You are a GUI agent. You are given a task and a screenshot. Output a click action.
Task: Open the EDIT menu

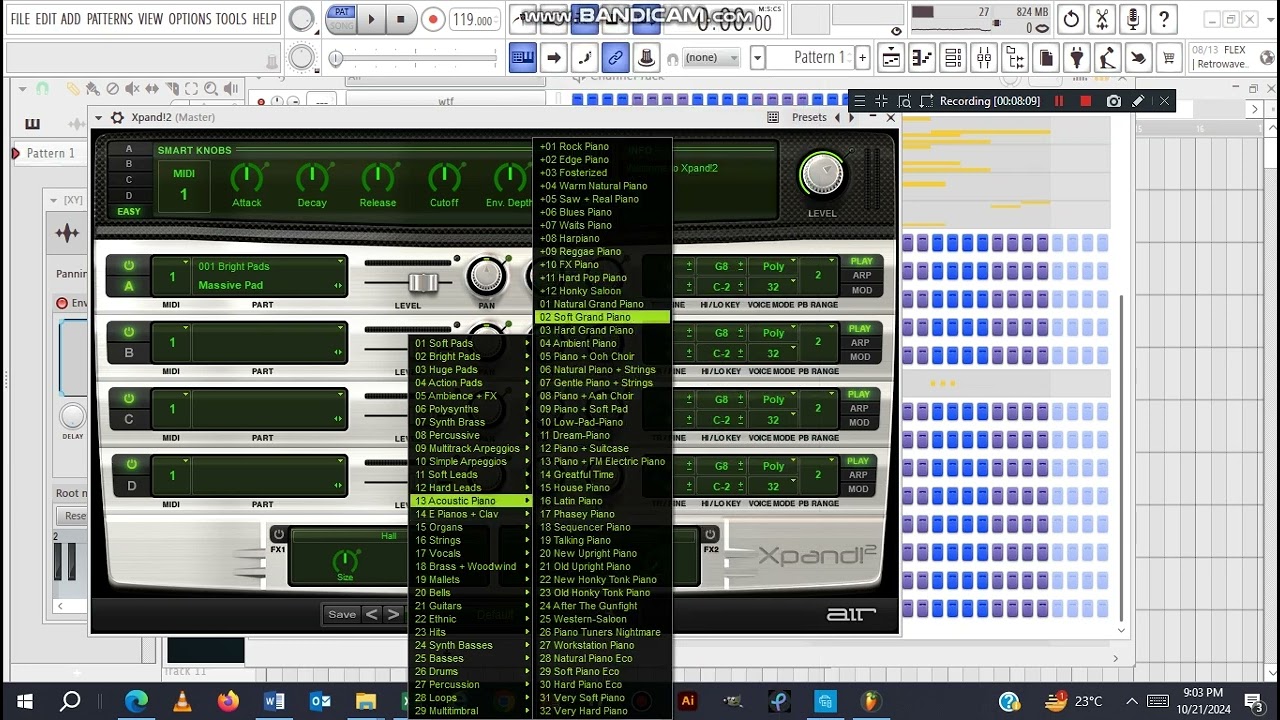46,19
